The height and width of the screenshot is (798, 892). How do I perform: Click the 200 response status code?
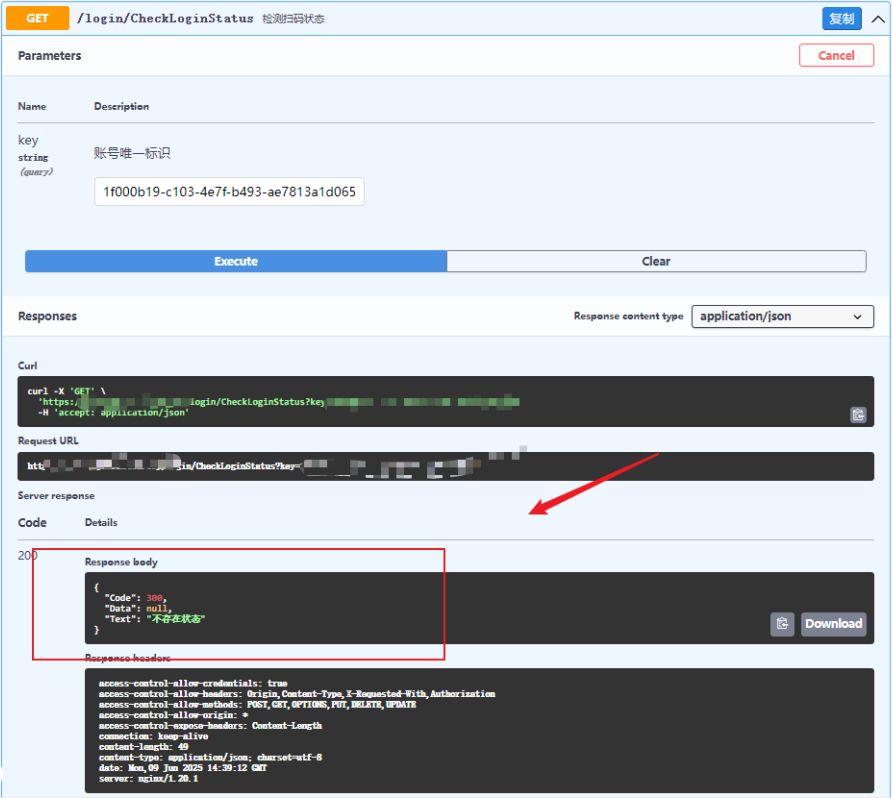[x=27, y=555]
